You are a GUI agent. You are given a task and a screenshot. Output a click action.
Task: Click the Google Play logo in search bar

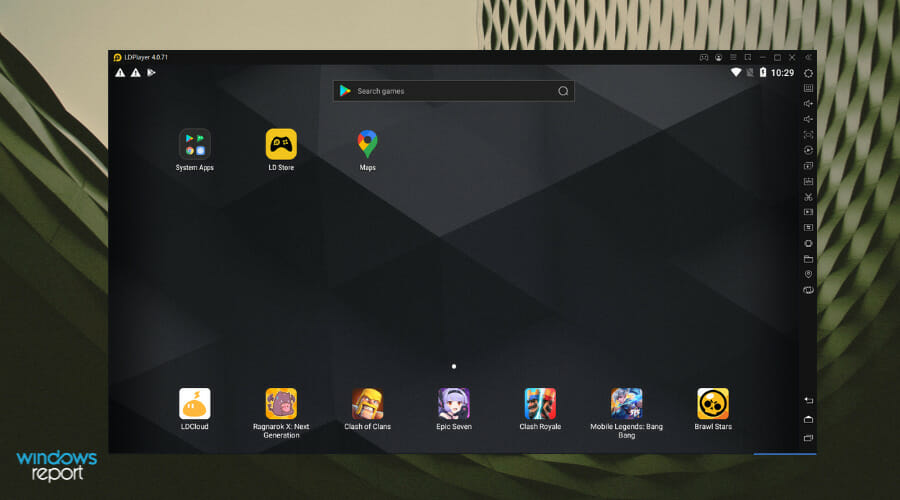point(345,91)
